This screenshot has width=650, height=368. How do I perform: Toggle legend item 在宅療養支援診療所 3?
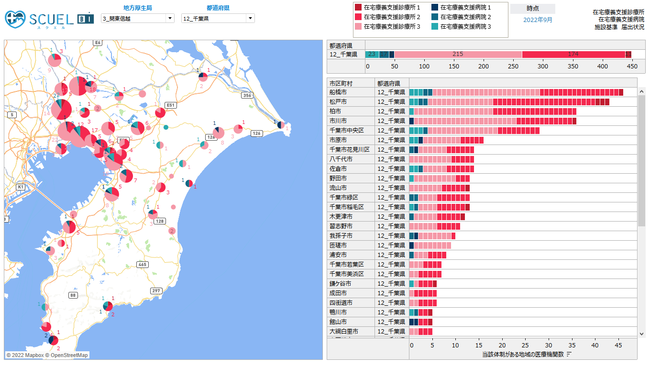tap(388, 27)
